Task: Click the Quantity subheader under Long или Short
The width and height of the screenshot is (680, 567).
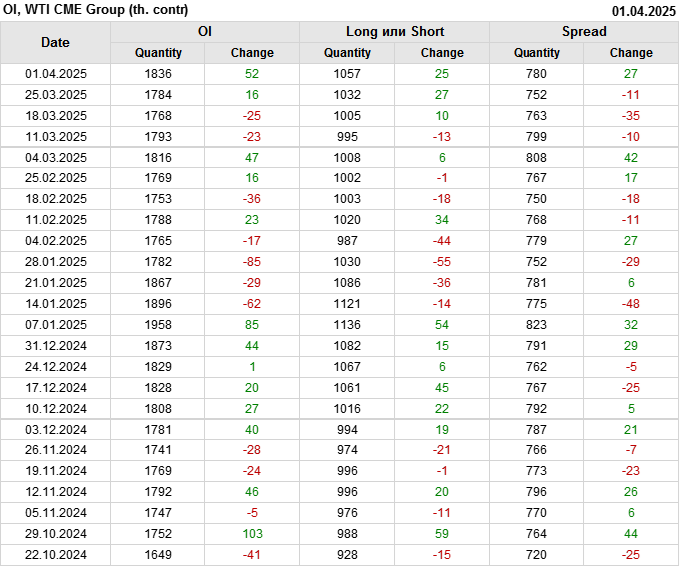Action: point(347,53)
